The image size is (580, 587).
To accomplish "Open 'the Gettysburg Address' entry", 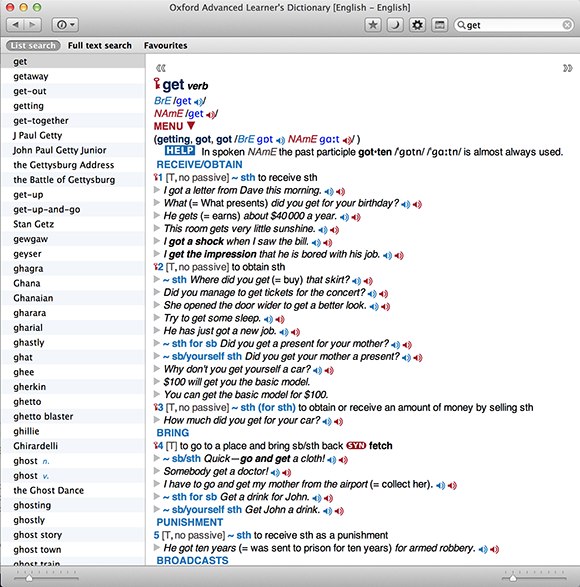I will (73, 165).
